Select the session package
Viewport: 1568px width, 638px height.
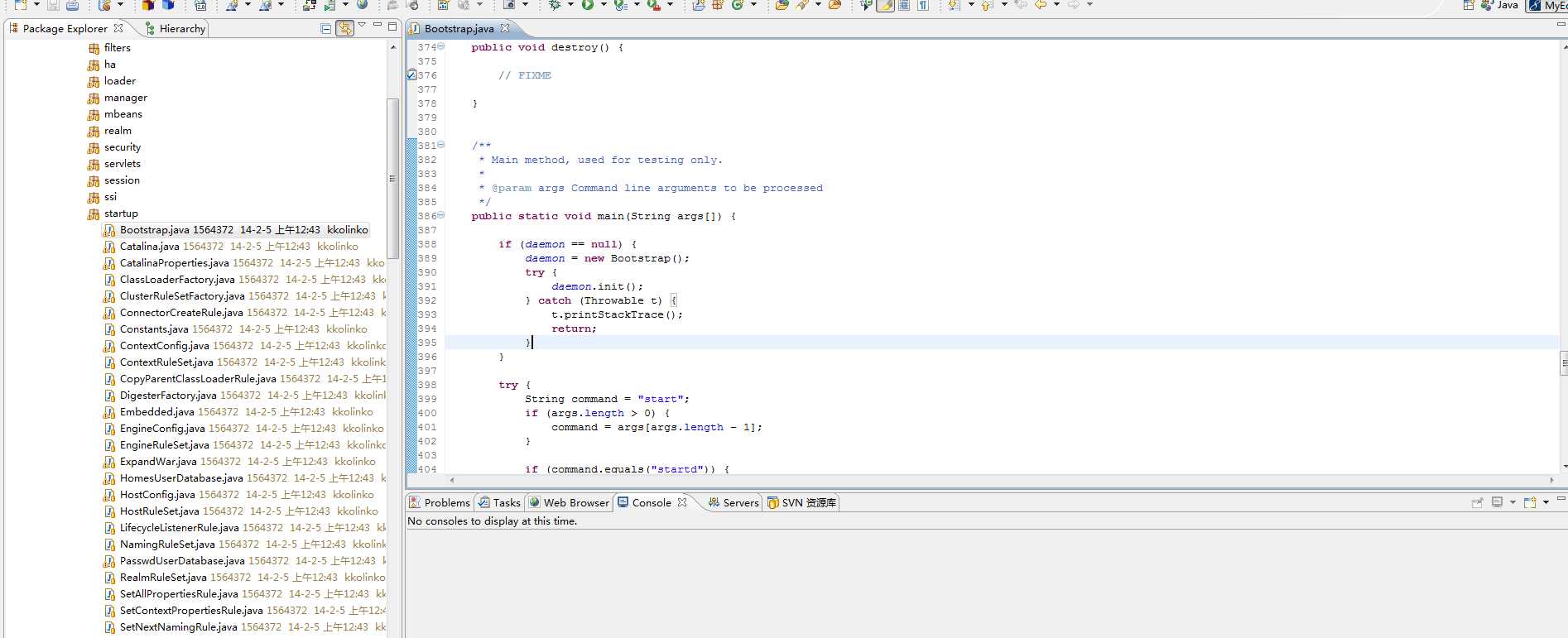point(114,180)
